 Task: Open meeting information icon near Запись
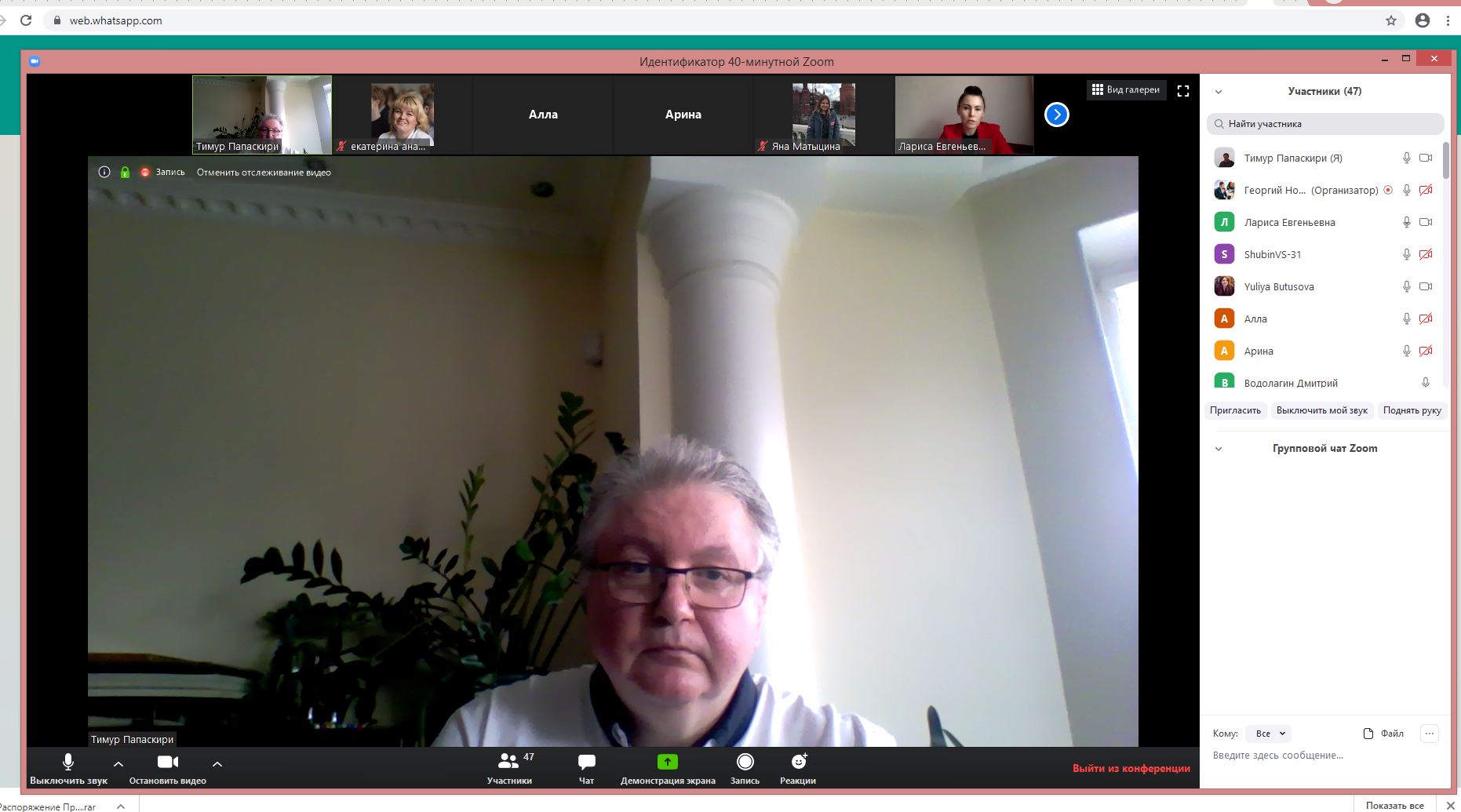[x=104, y=172]
